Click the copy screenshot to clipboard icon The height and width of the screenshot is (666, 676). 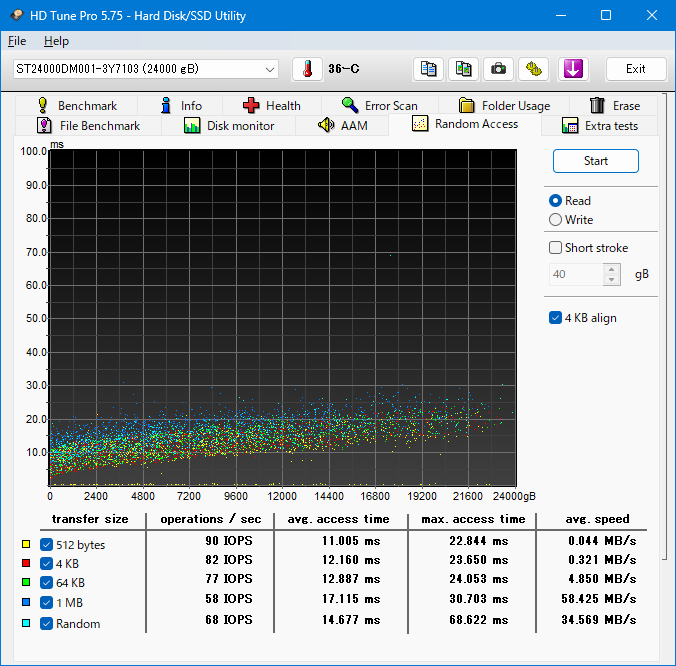click(464, 69)
